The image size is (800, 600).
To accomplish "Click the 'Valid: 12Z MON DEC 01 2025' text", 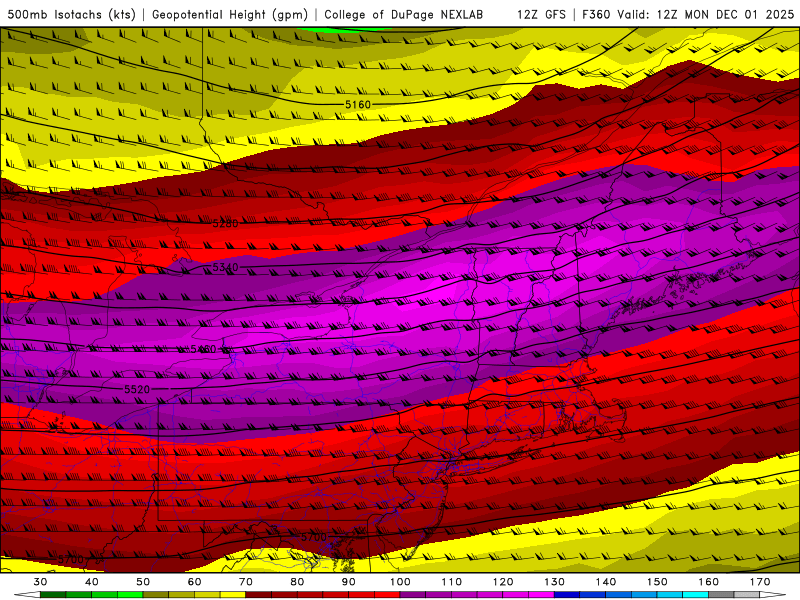I will pos(706,14).
